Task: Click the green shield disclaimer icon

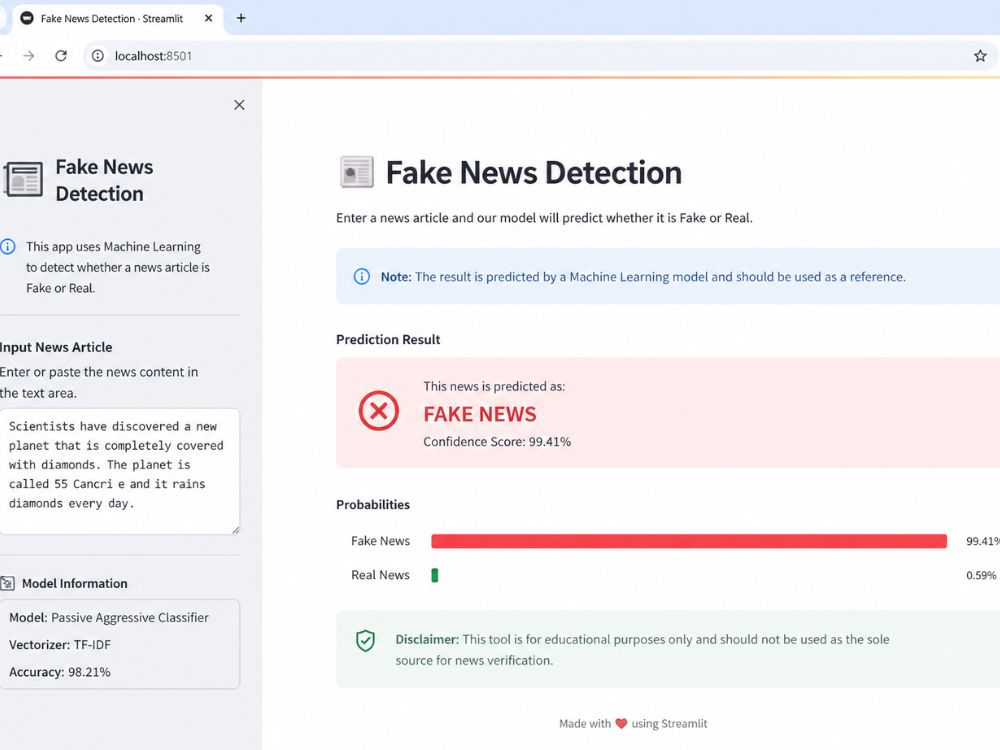Action: point(365,640)
